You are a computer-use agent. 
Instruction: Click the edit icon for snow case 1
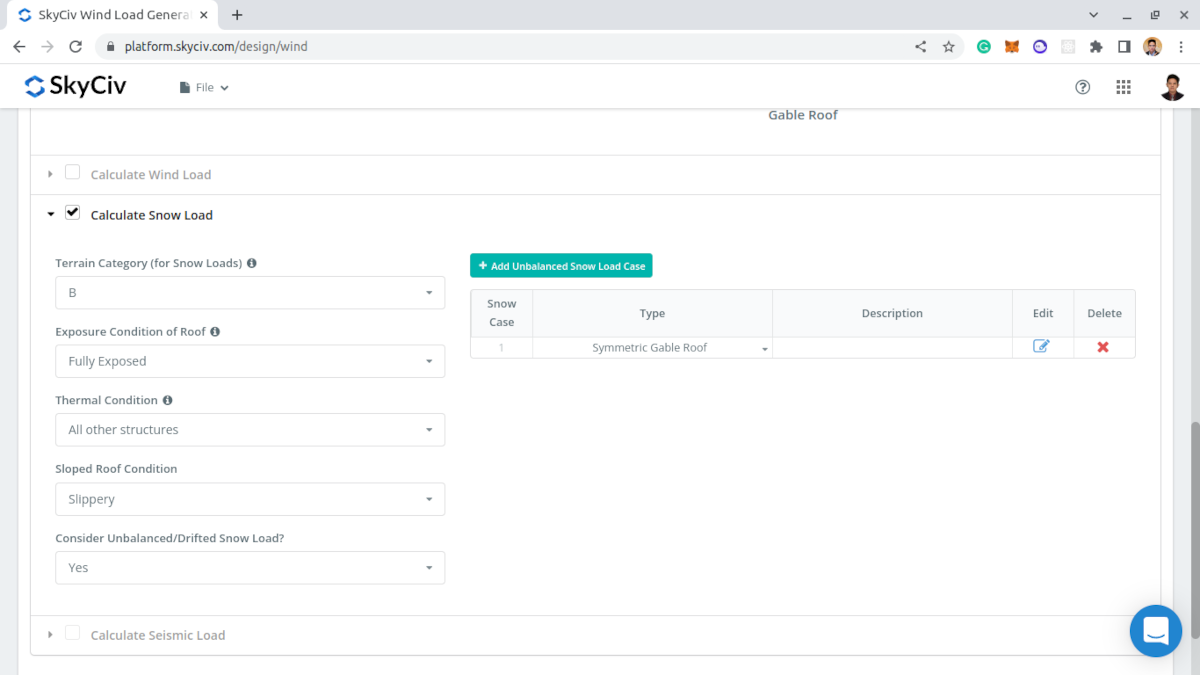pos(1041,346)
